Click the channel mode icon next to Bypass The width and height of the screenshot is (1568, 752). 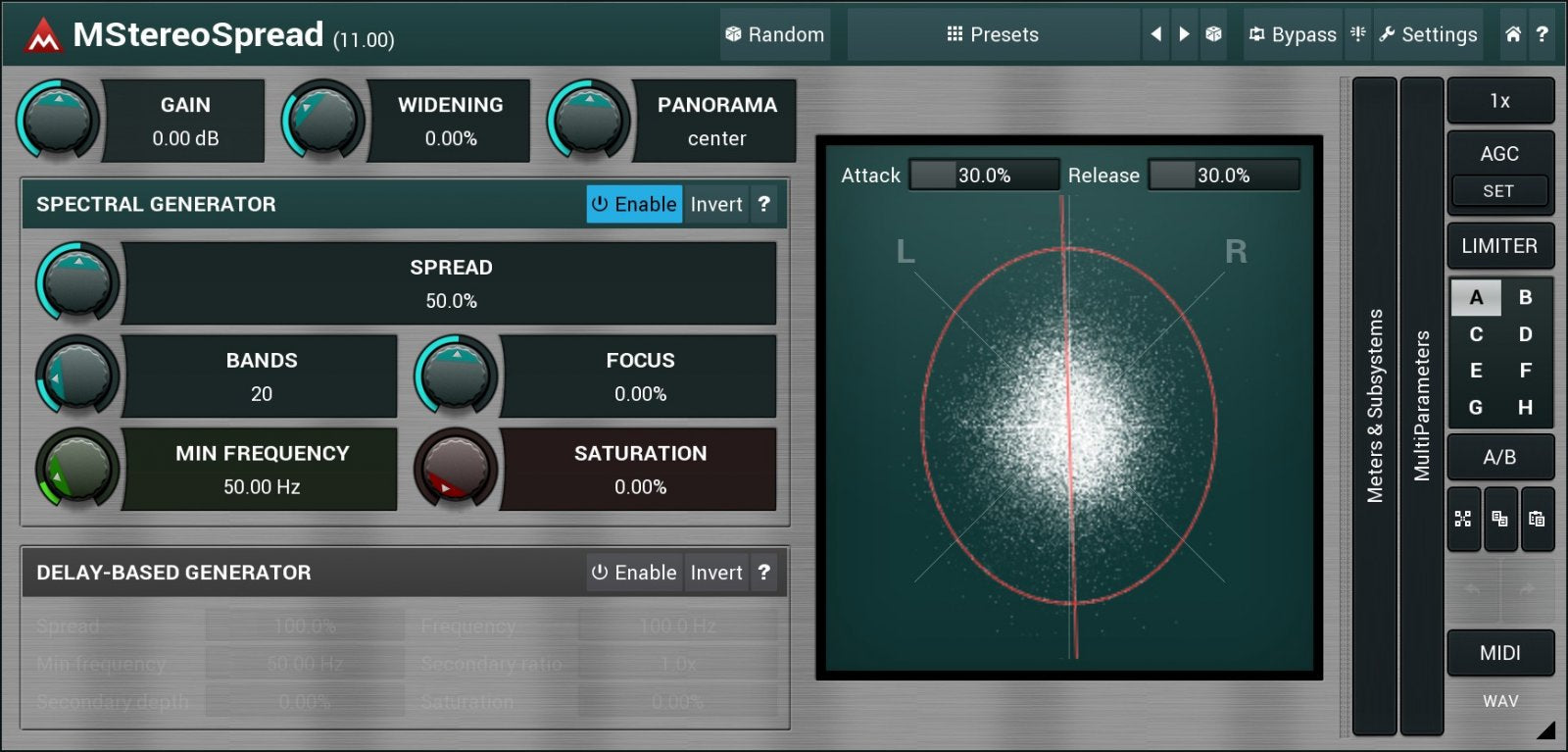coord(1358,34)
